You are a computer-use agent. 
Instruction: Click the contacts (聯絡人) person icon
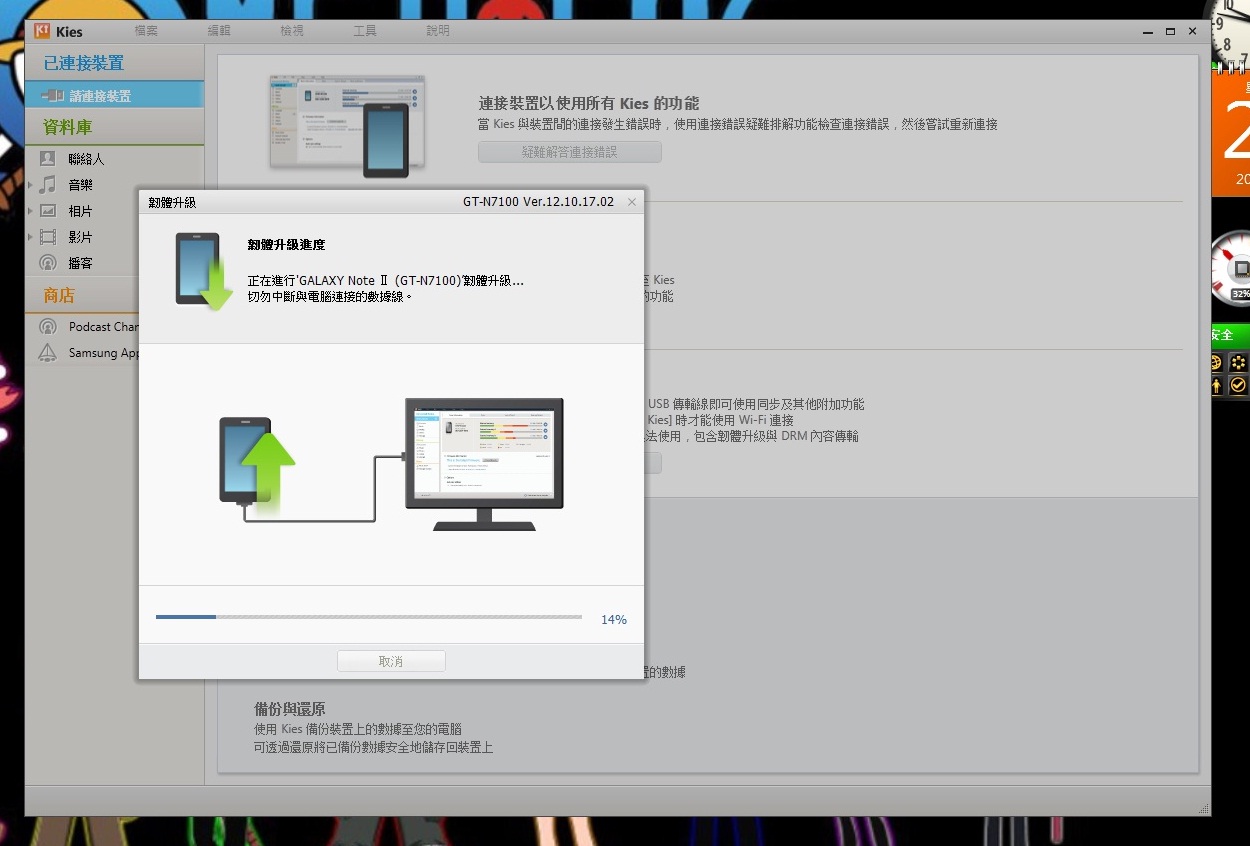[47, 159]
